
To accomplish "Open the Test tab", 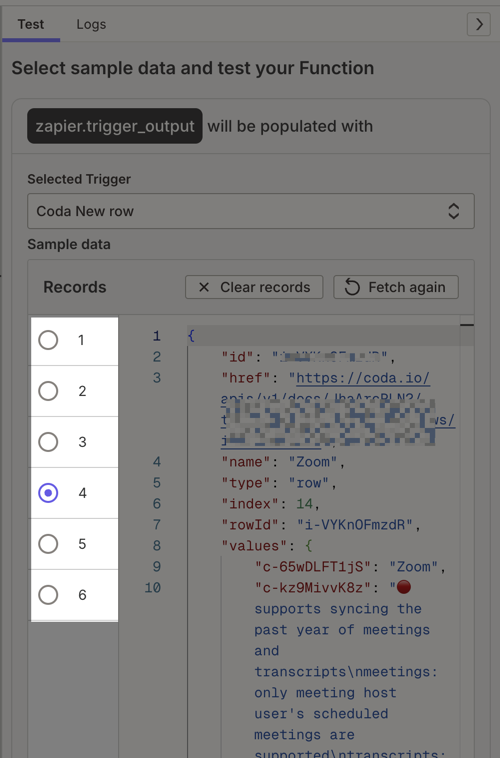I will [31, 24].
